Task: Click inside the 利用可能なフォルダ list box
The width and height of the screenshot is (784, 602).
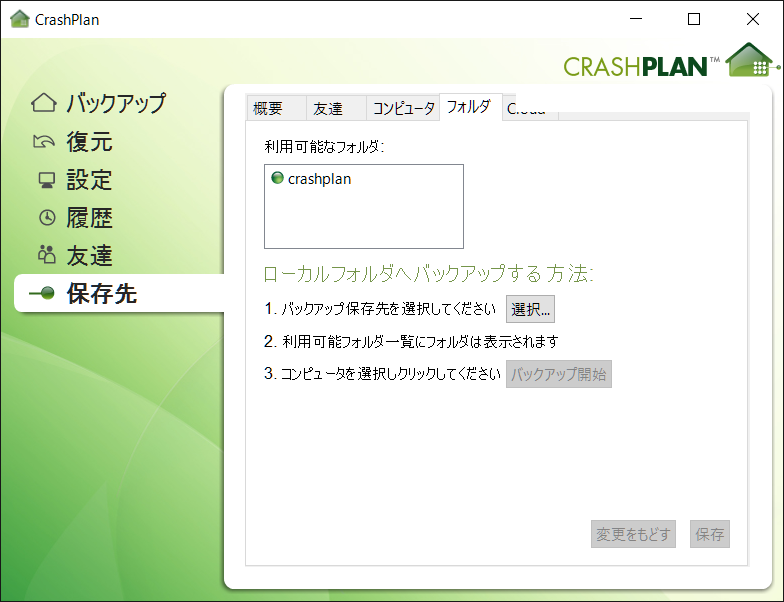Action: (x=364, y=206)
